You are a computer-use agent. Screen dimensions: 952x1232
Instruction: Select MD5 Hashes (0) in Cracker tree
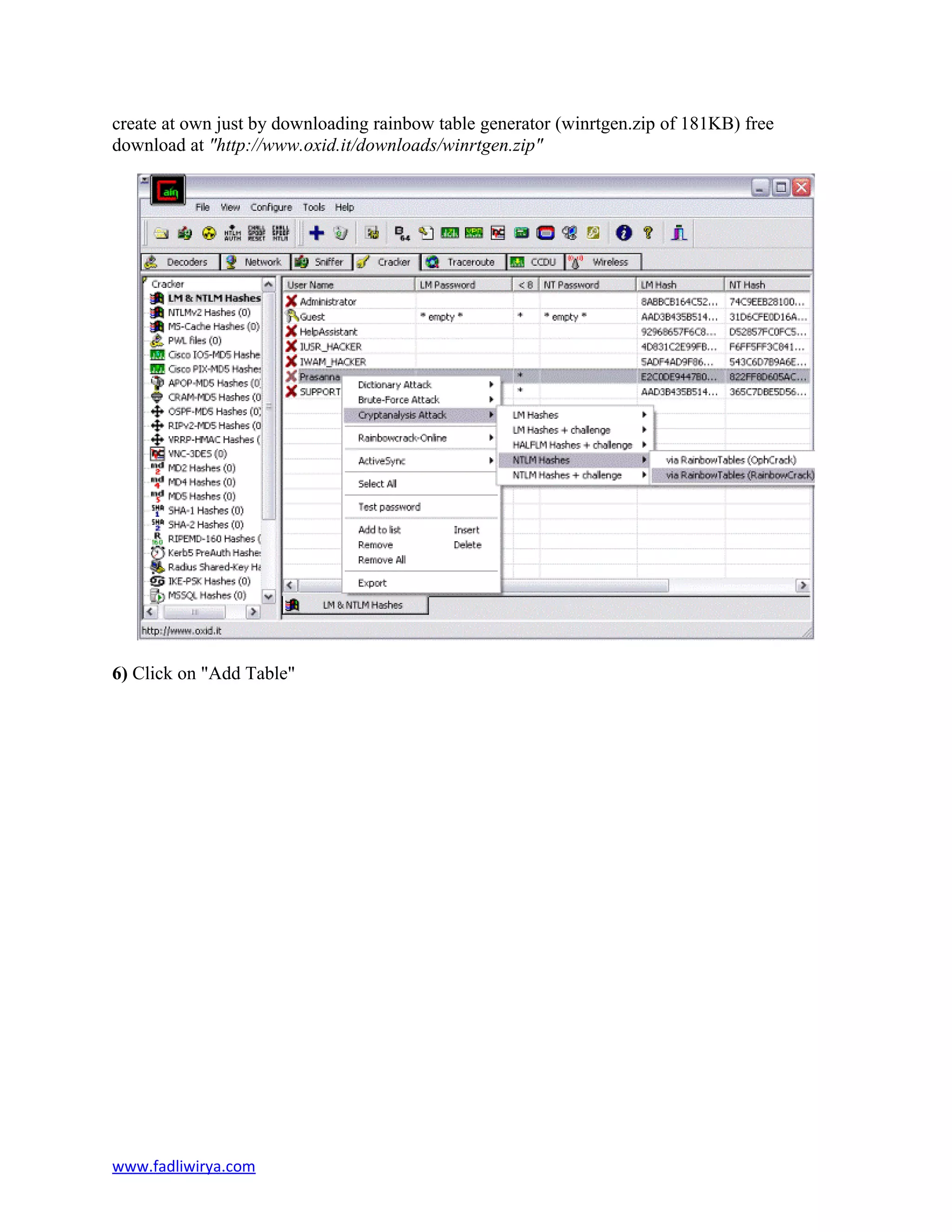pos(201,497)
